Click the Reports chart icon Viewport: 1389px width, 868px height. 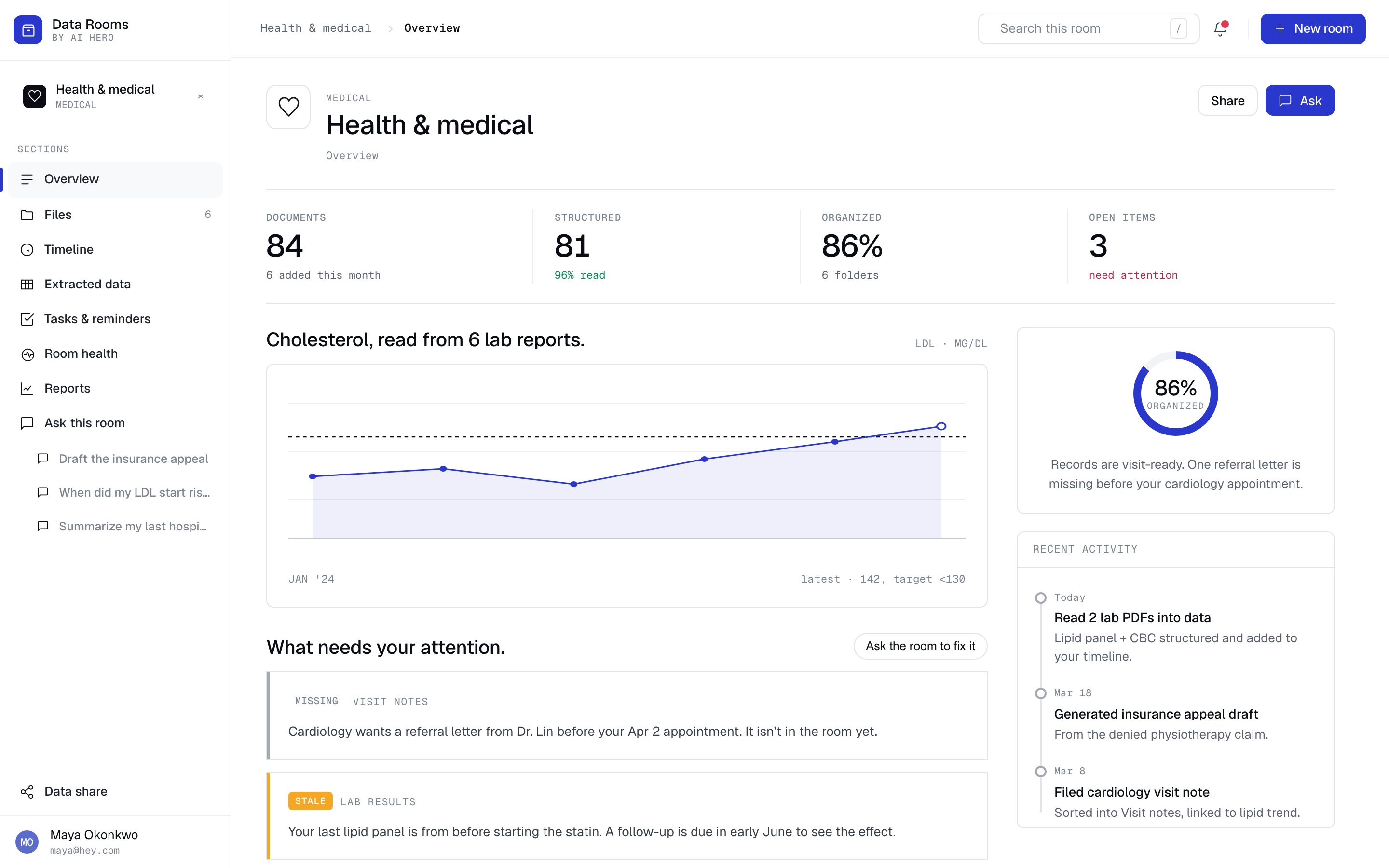click(27, 389)
